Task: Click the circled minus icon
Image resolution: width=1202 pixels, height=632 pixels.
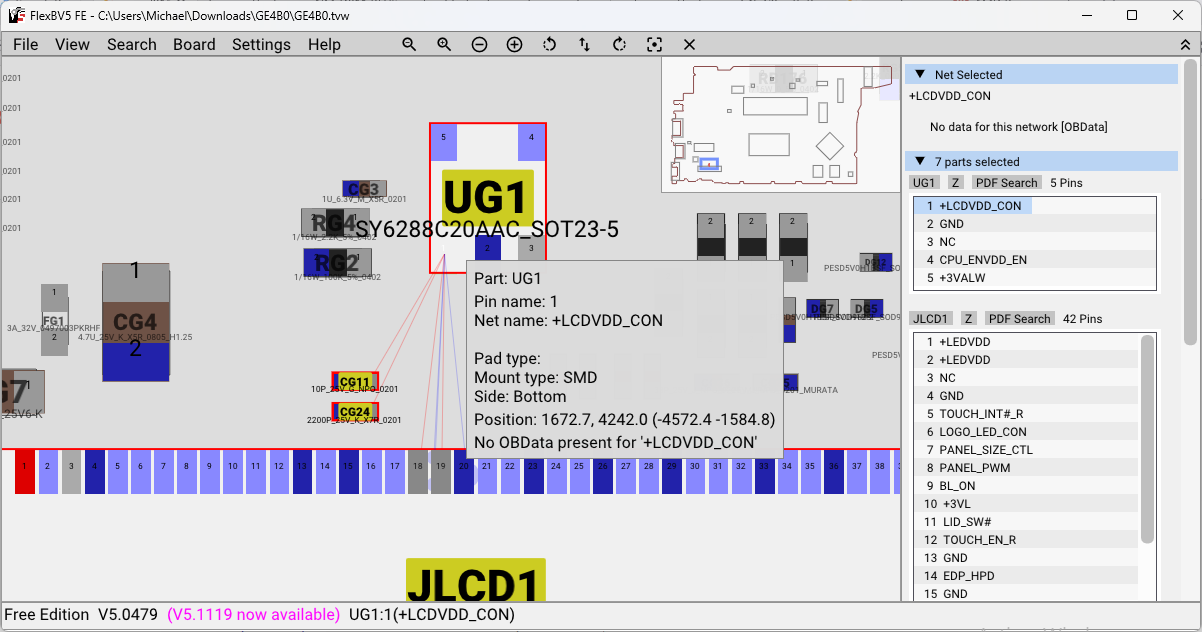Action: 479,44
